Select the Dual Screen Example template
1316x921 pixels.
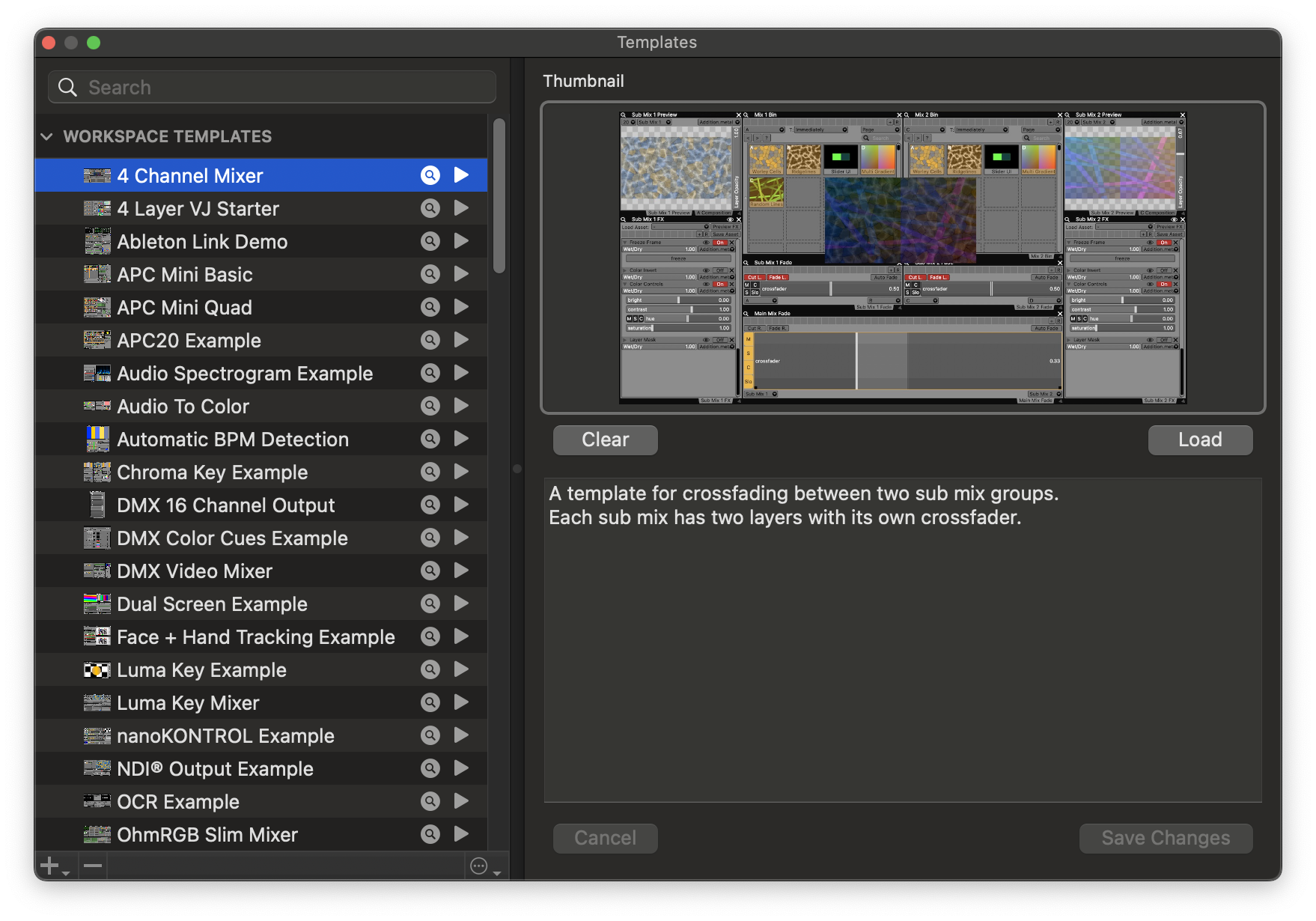(261, 604)
